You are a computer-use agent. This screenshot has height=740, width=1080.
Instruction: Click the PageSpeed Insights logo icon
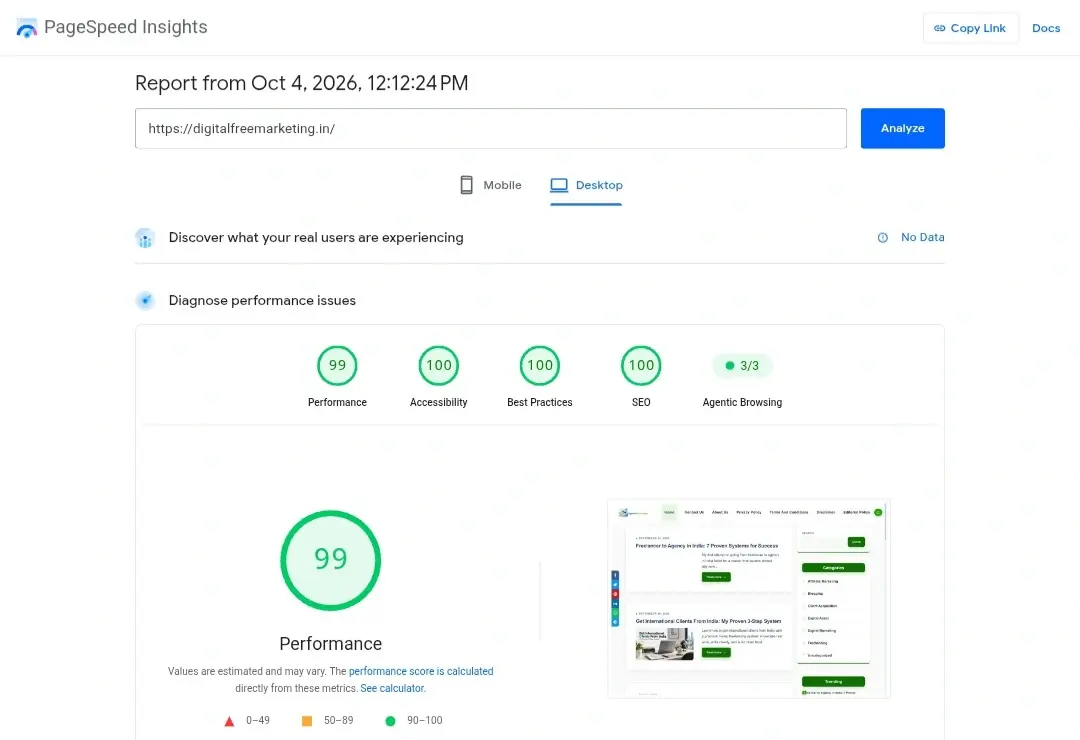(26, 28)
